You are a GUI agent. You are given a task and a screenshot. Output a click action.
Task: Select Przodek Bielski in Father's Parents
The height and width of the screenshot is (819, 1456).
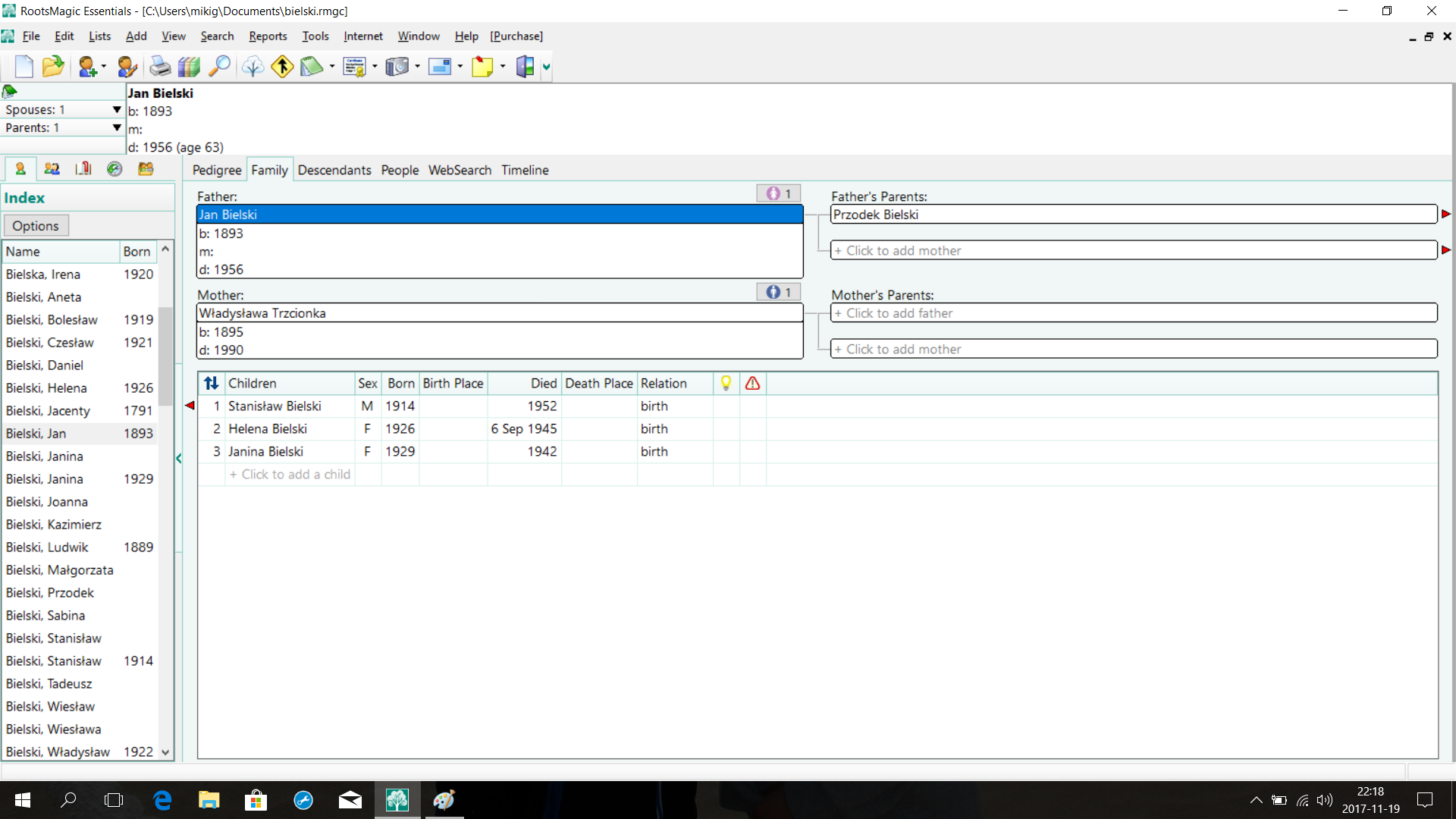pos(1134,215)
